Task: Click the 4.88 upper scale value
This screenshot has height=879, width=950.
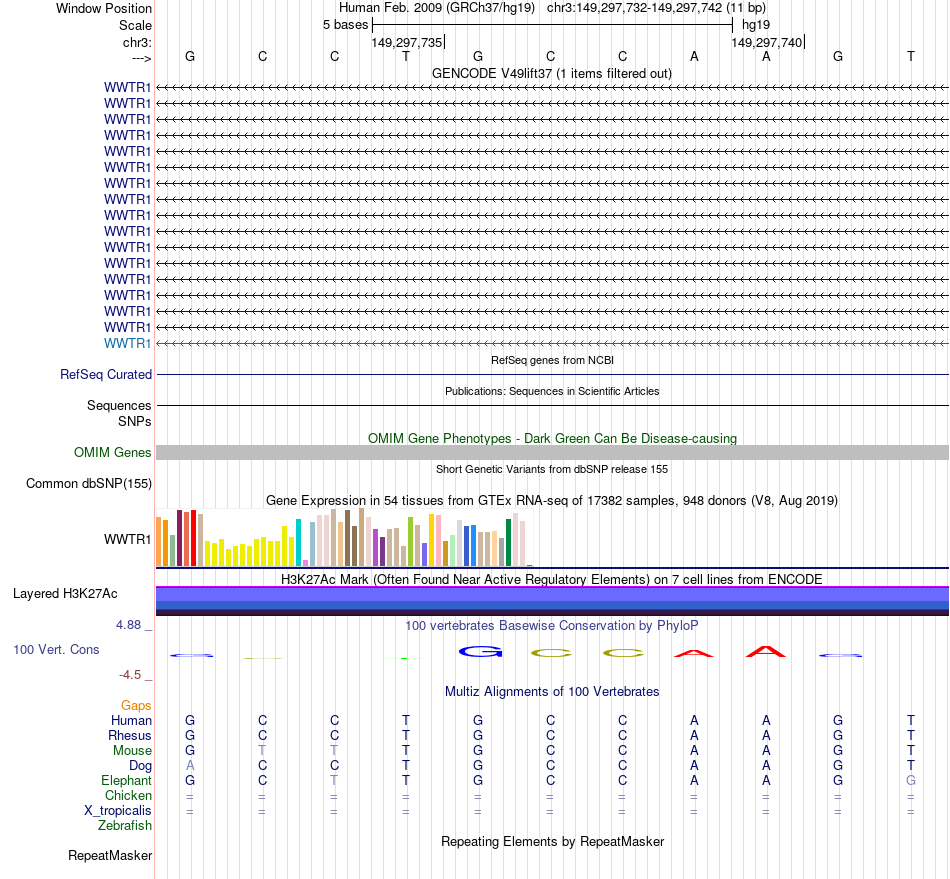Action: [128, 625]
